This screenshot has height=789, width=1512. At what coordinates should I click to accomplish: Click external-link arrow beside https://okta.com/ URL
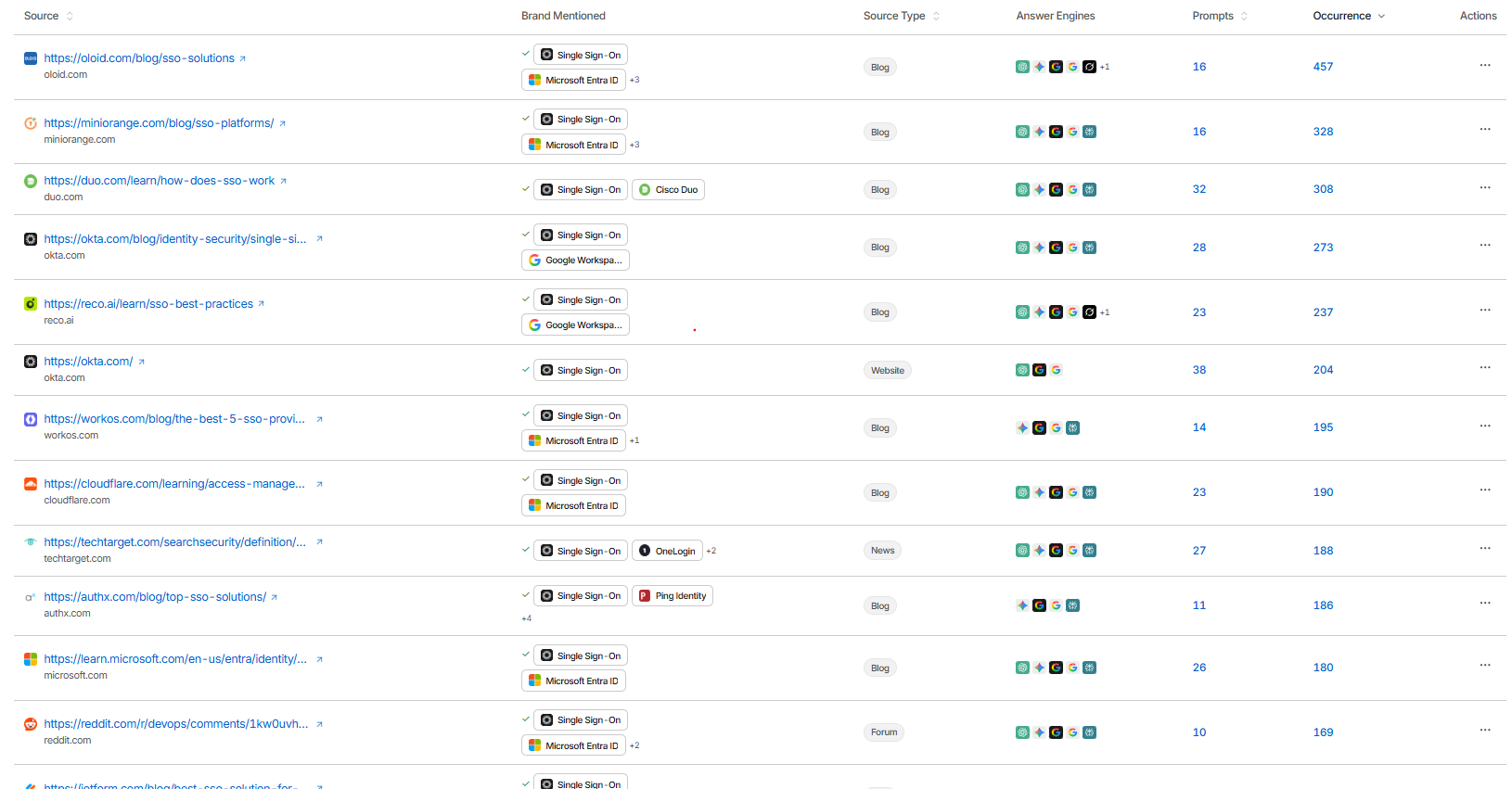pyautogui.click(x=141, y=362)
